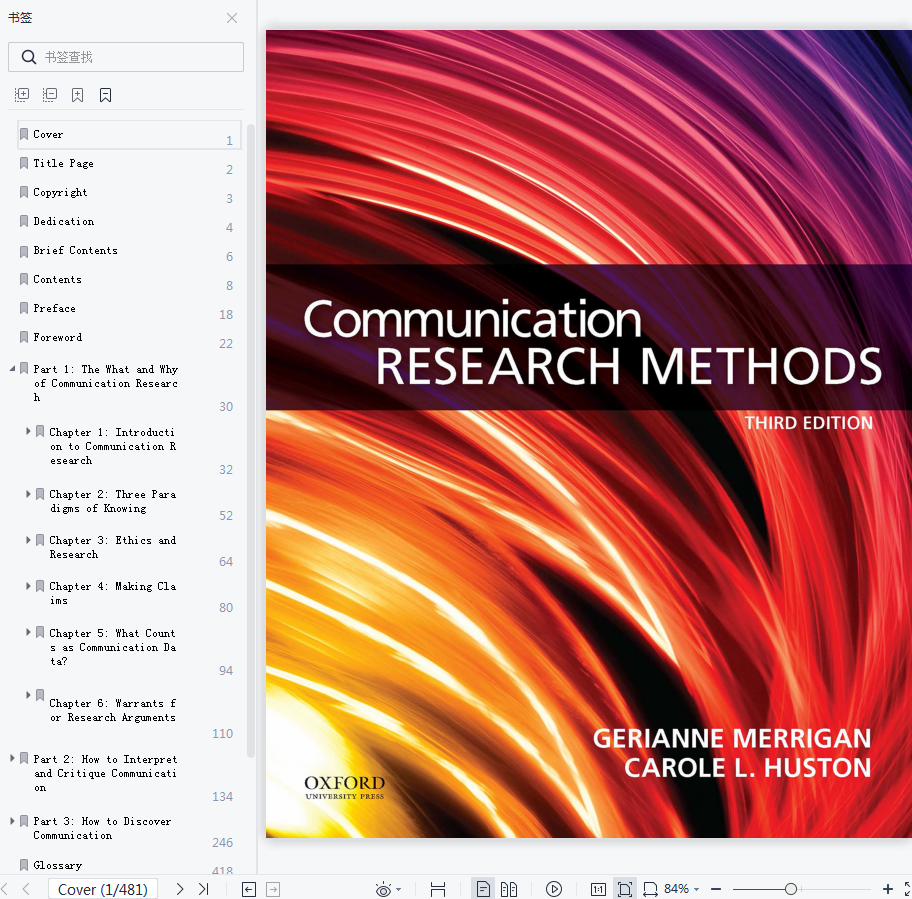912x899 pixels.
Task: Expand Chapter 4 Making Claims bookmark
Action: (x=28, y=586)
